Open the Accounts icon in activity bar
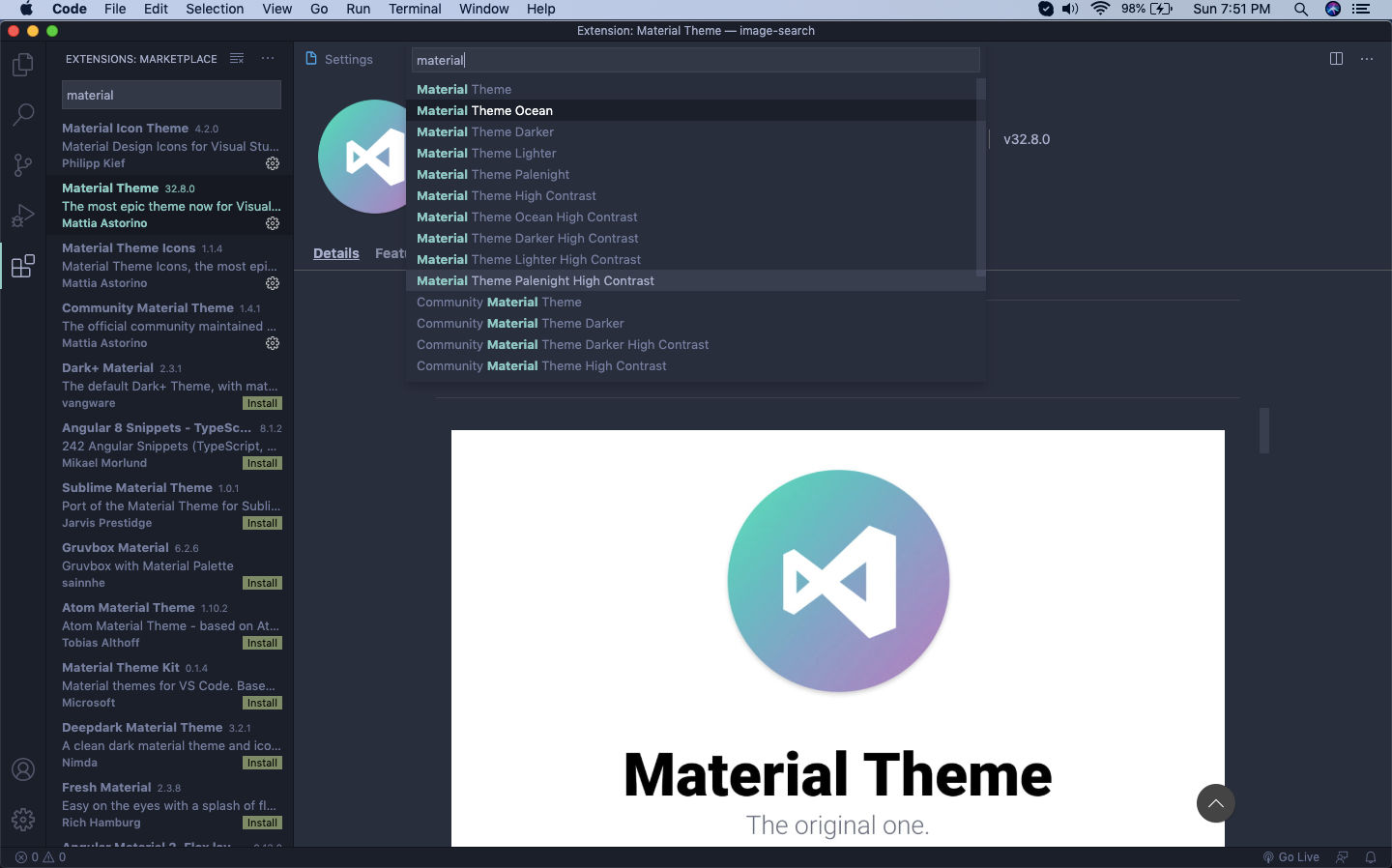Screen dimensions: 1392x868 pos(23,769)
